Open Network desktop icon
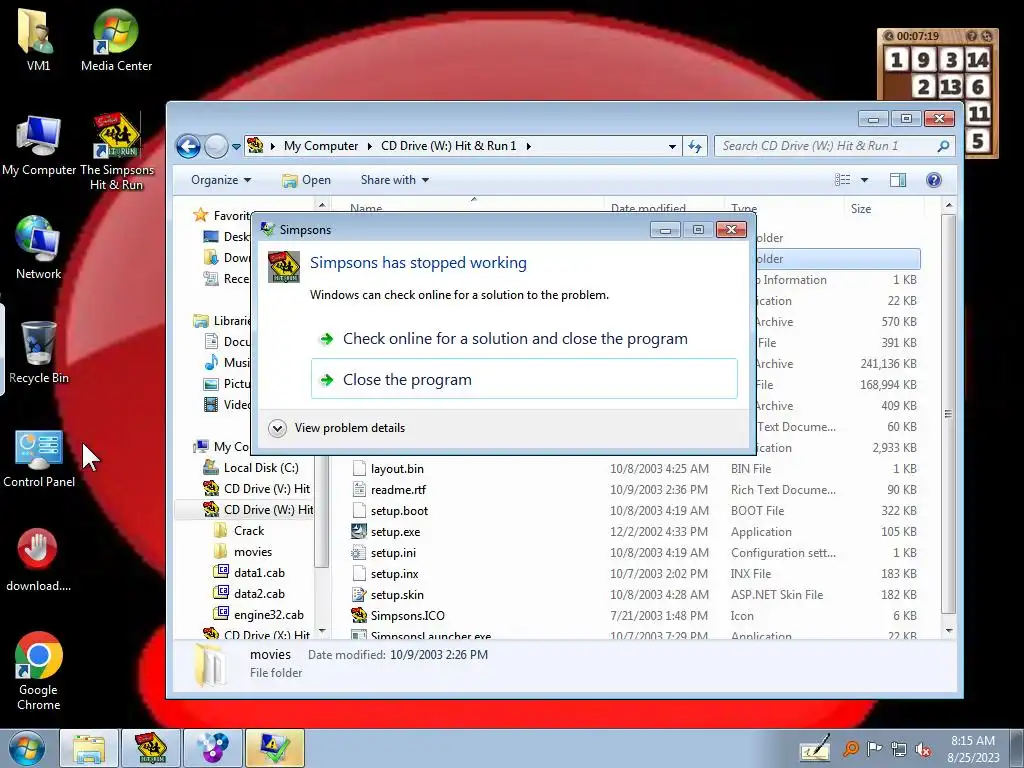The image size is (1024, 768). 38,247
